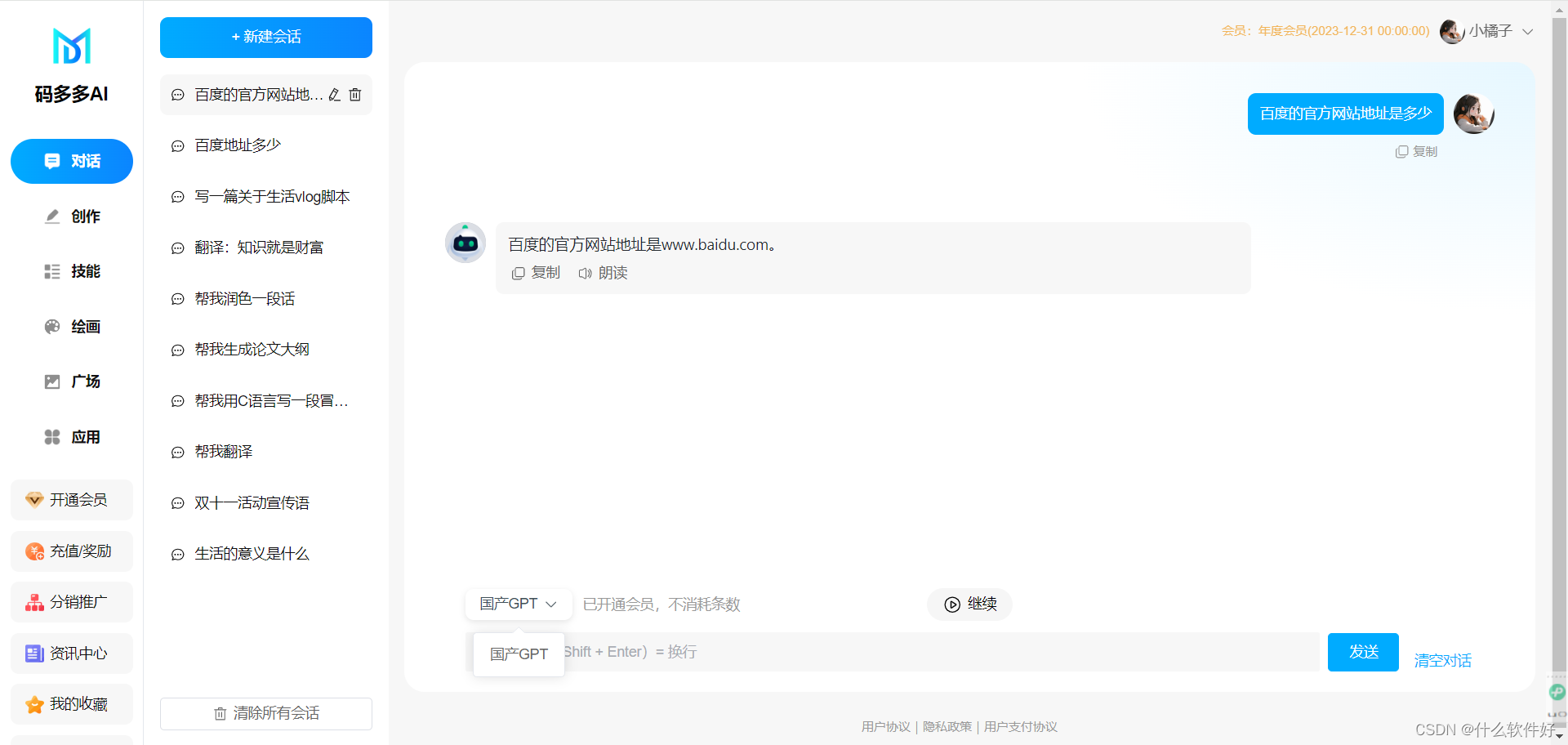Viewport: 1568px width, 745px height.
Task: Switch to the 双十一活动宣传语 conversation
Action: point(252,502)
